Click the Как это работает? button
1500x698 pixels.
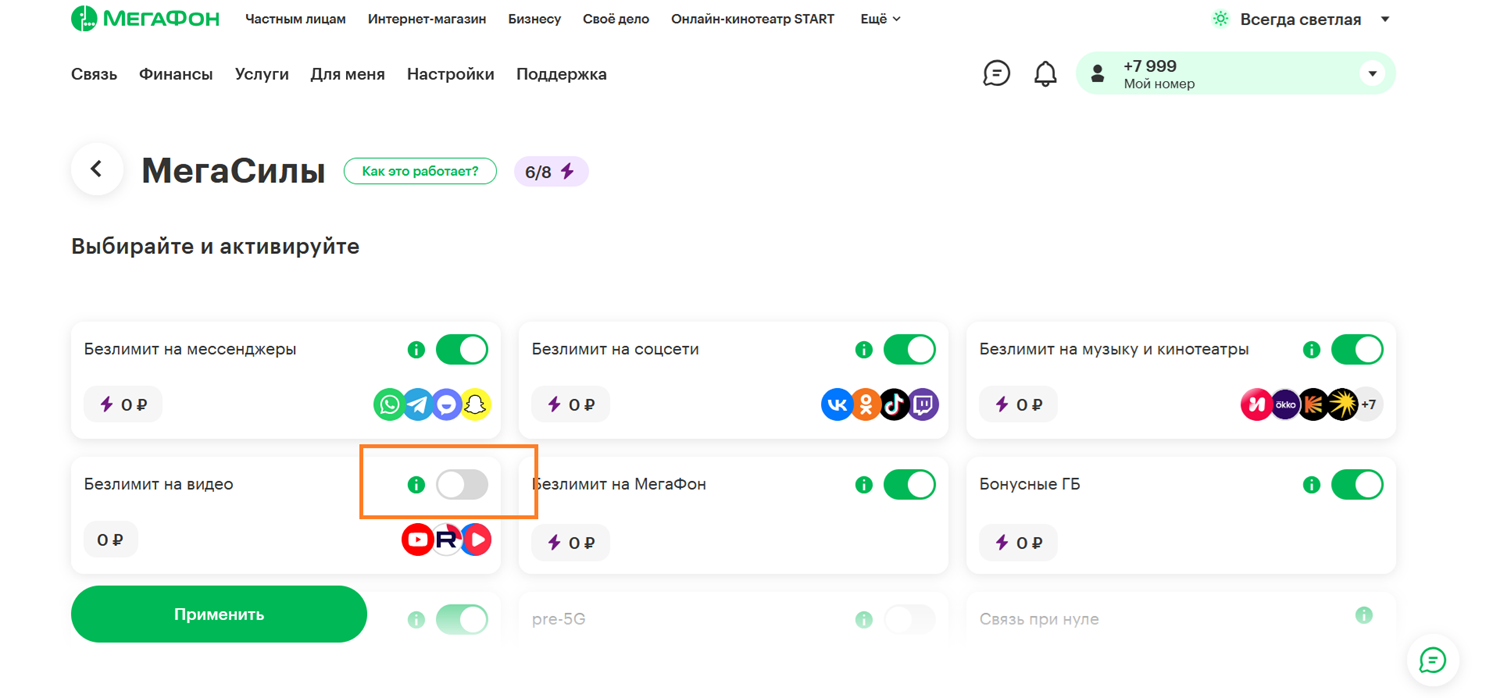point(420,171)
